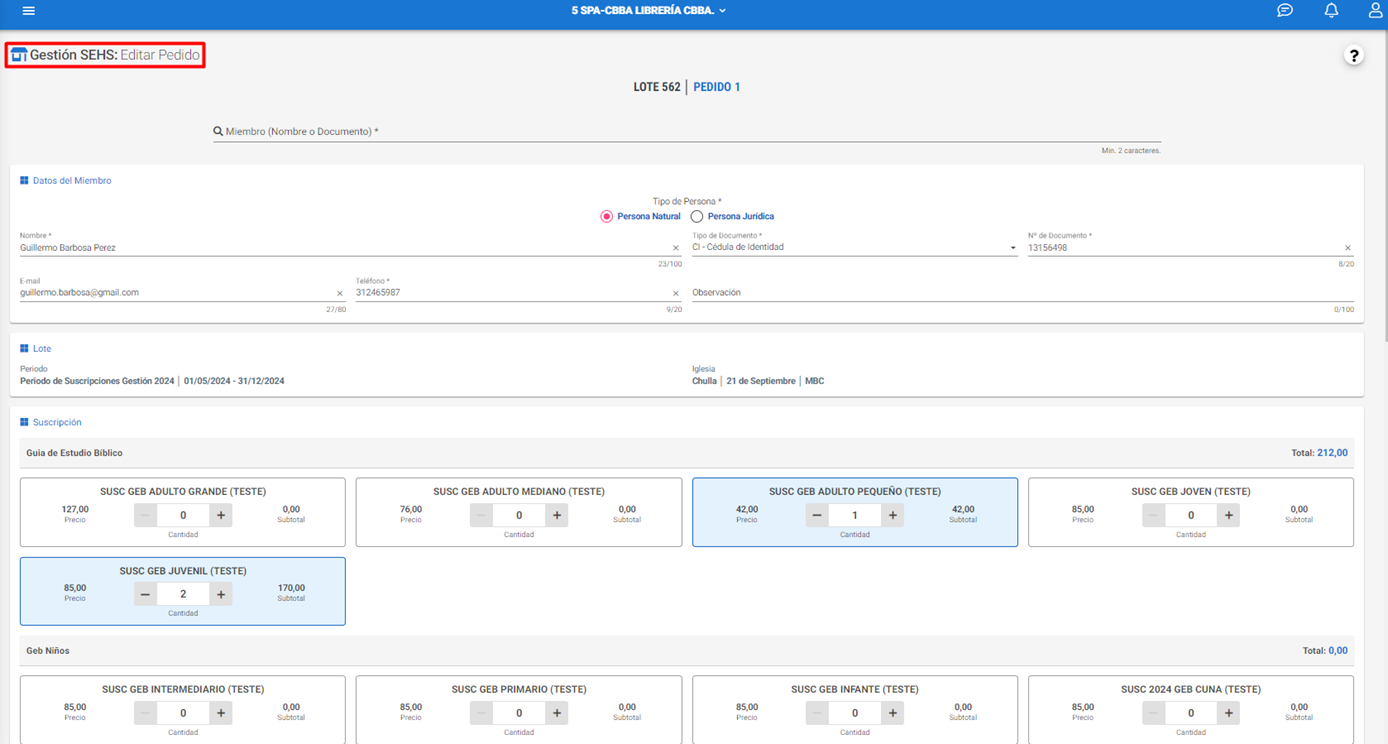Viewport: 1388px width, 744px height.
Task: Select the Persona Jurídica radio button
Action: point(697,216)
